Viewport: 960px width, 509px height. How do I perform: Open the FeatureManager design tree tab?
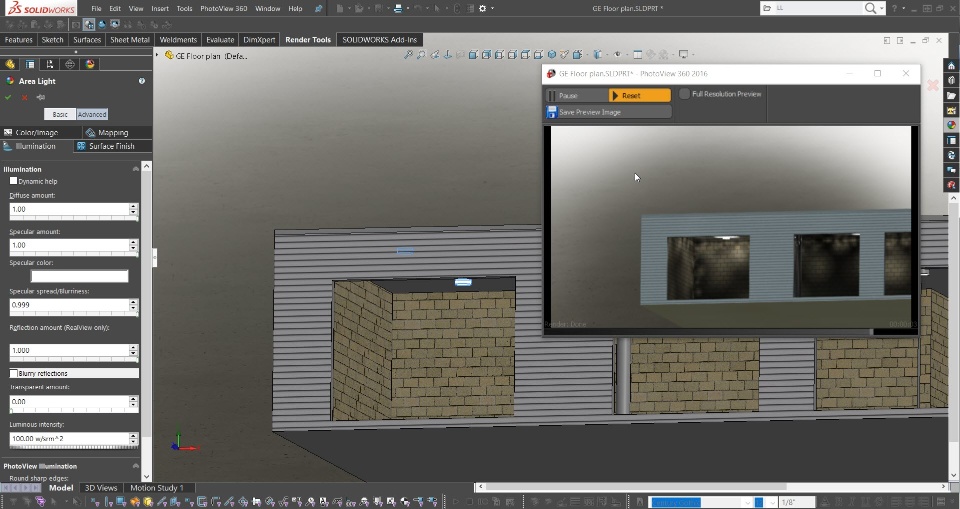10,64
